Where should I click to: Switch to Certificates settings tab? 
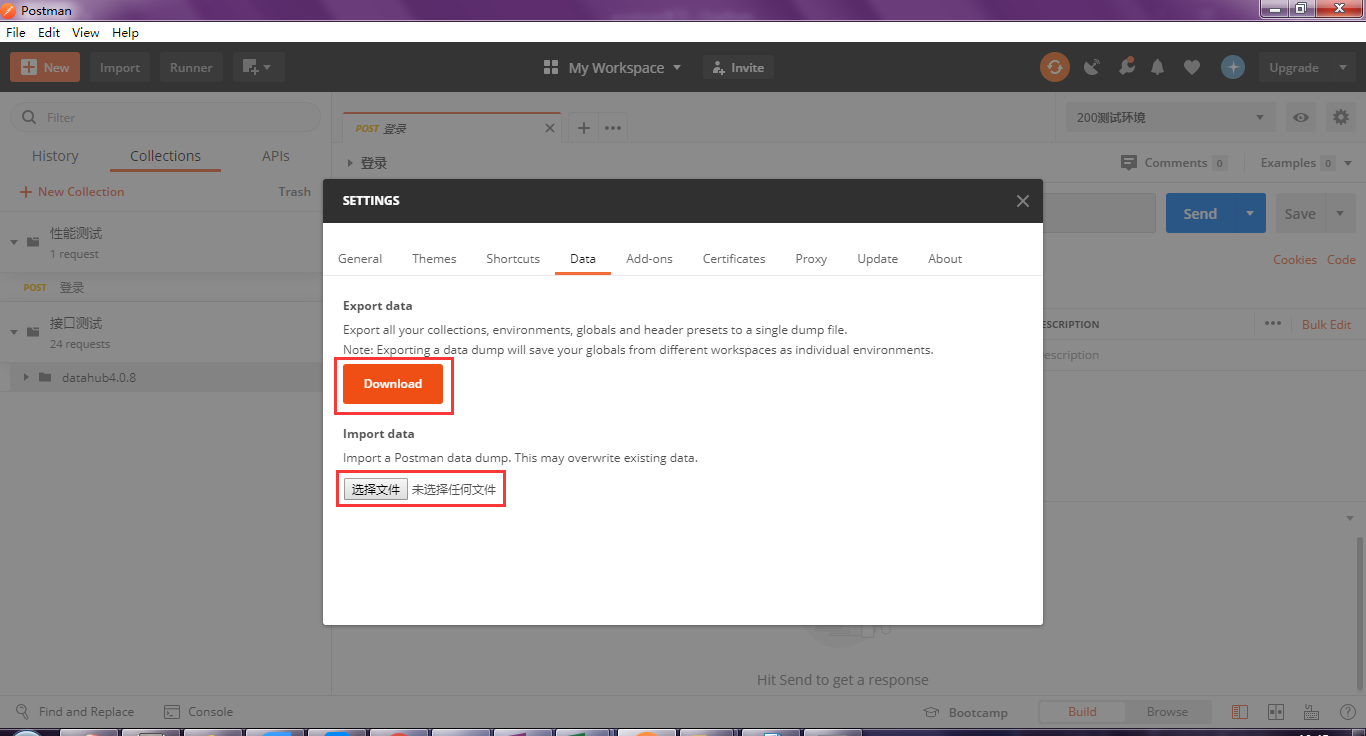[x=734, y=258]
